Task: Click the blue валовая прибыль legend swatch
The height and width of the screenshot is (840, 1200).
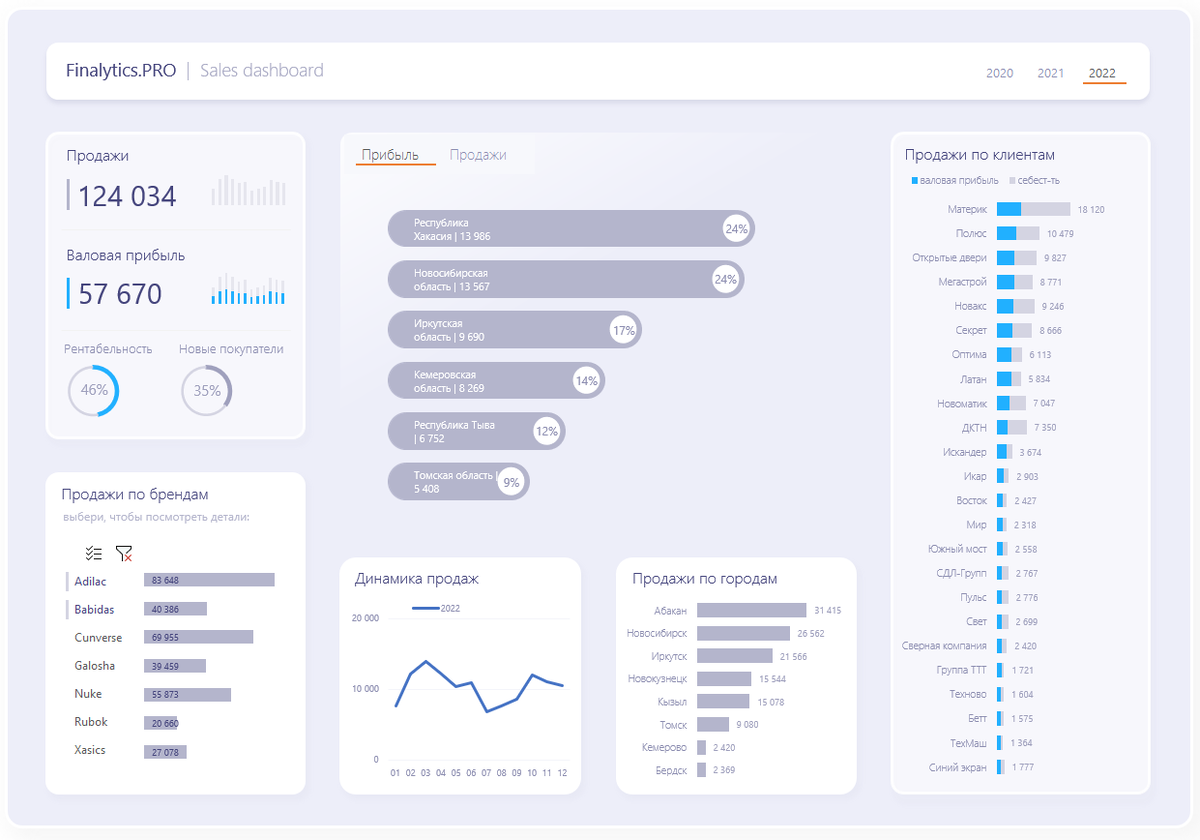Action: (914, 180)
